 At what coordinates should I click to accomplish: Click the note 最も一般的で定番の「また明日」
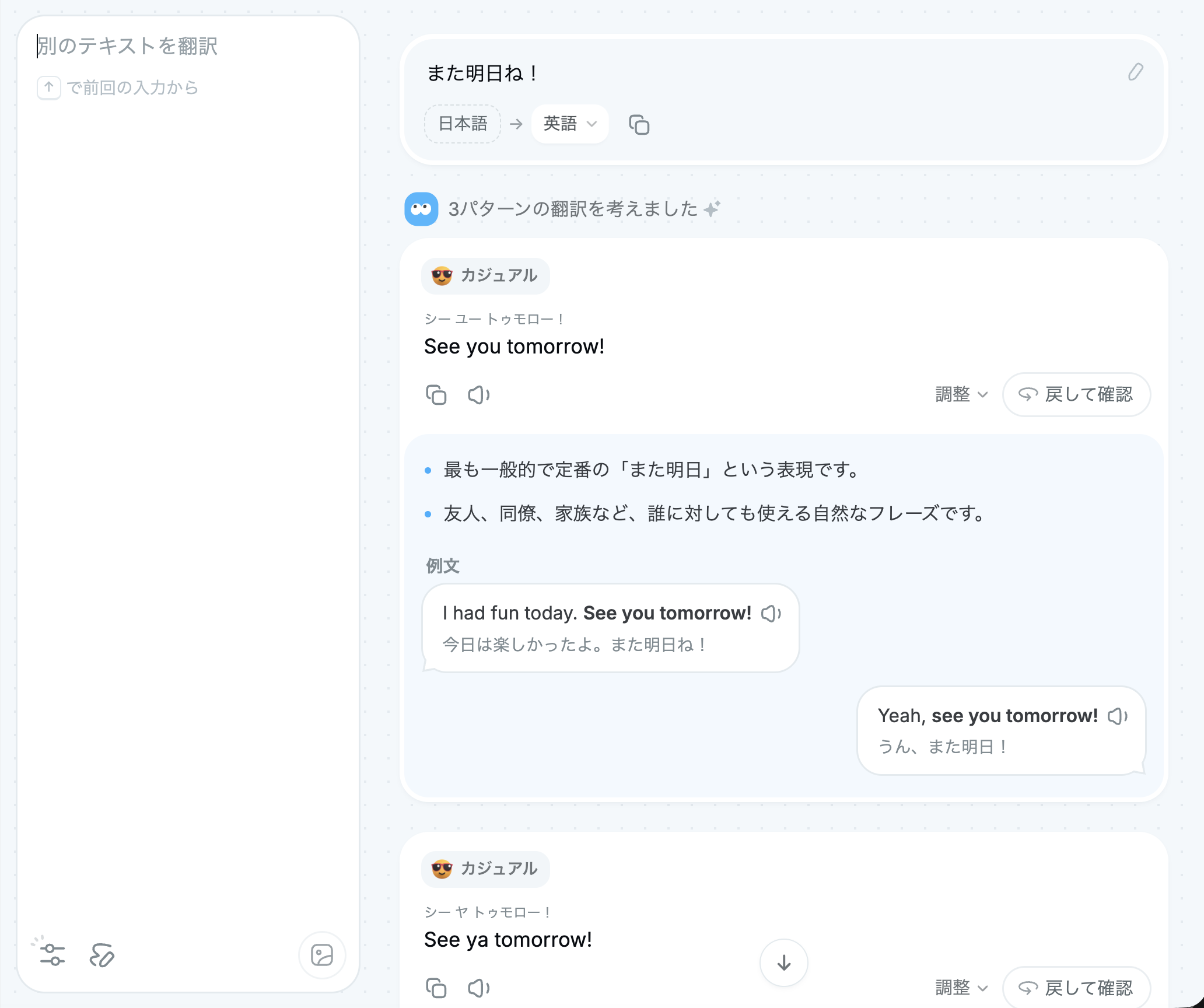coord(652,470)
